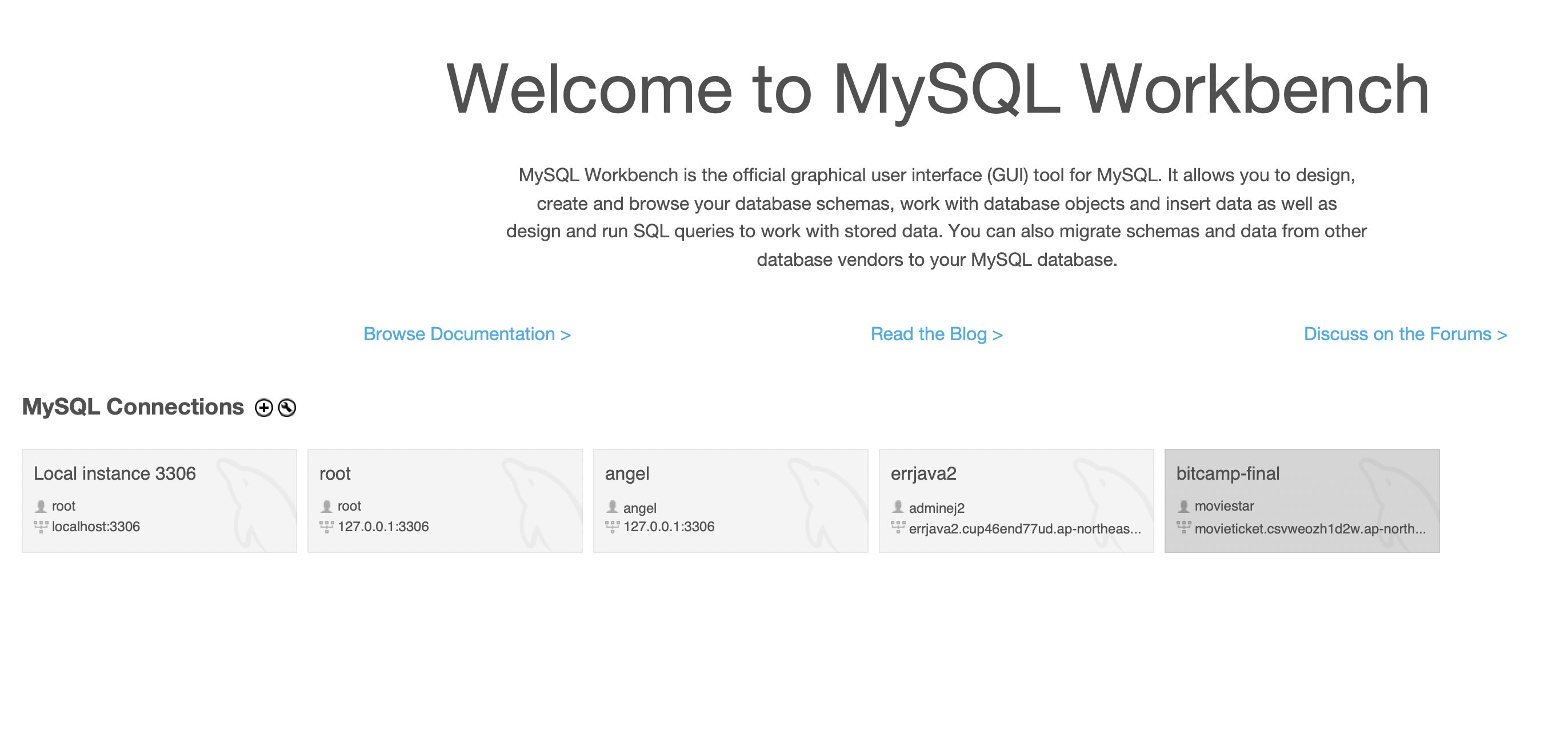Click the add new connection plus icon
Viewport: 1568px width, 745px height.
[263, 408]
